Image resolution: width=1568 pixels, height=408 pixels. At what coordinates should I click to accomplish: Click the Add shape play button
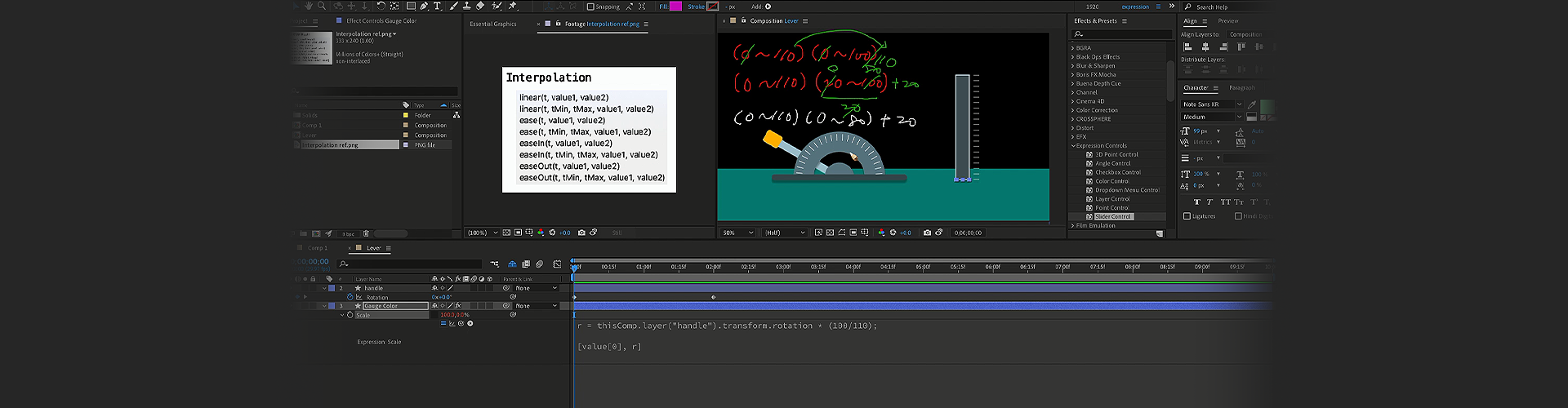[x=768, y=7]
